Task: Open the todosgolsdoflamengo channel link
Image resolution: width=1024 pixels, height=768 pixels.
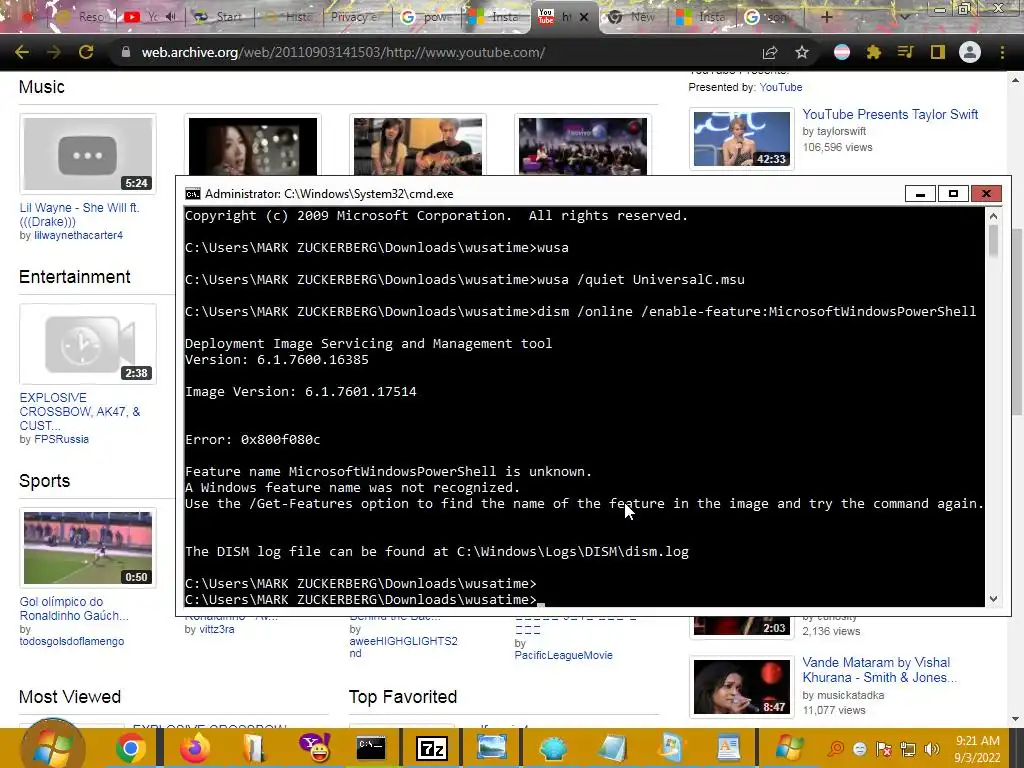Action: [x=72, y=641]
